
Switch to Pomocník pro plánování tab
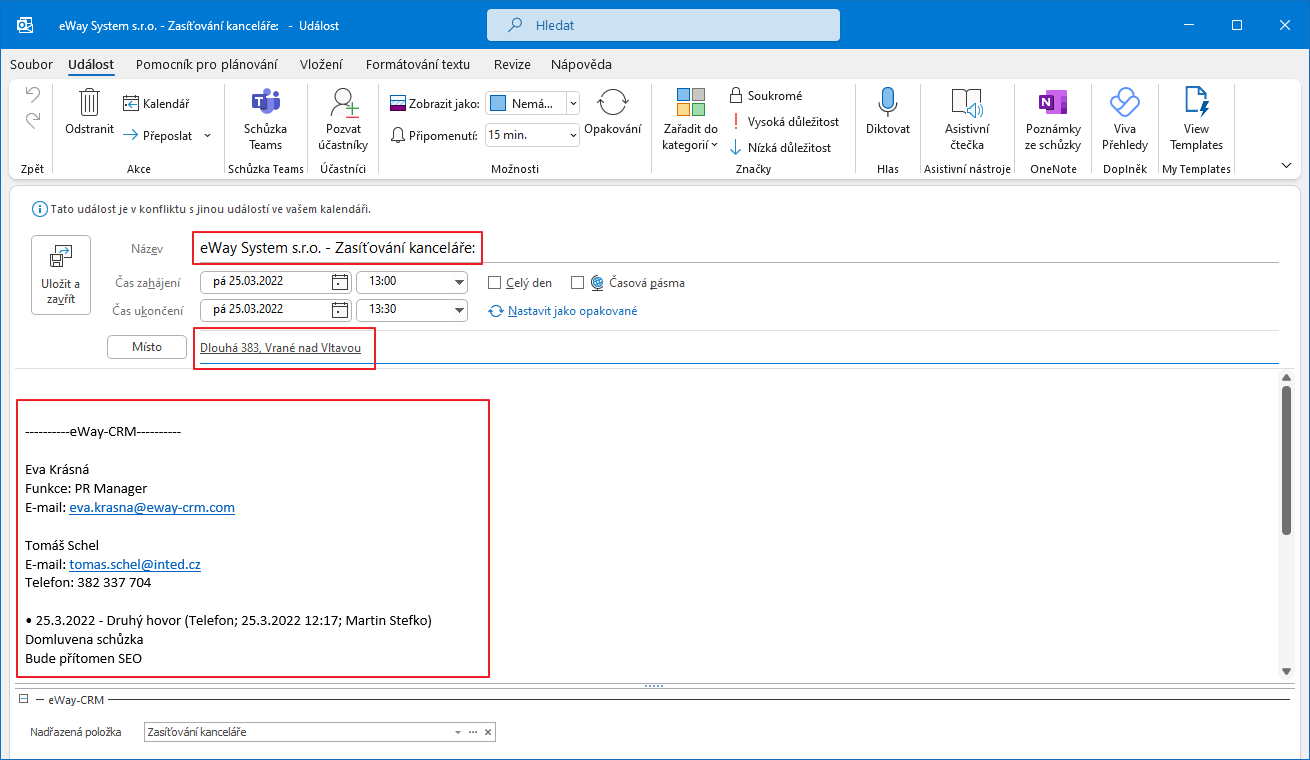click(x=206, y=64)
